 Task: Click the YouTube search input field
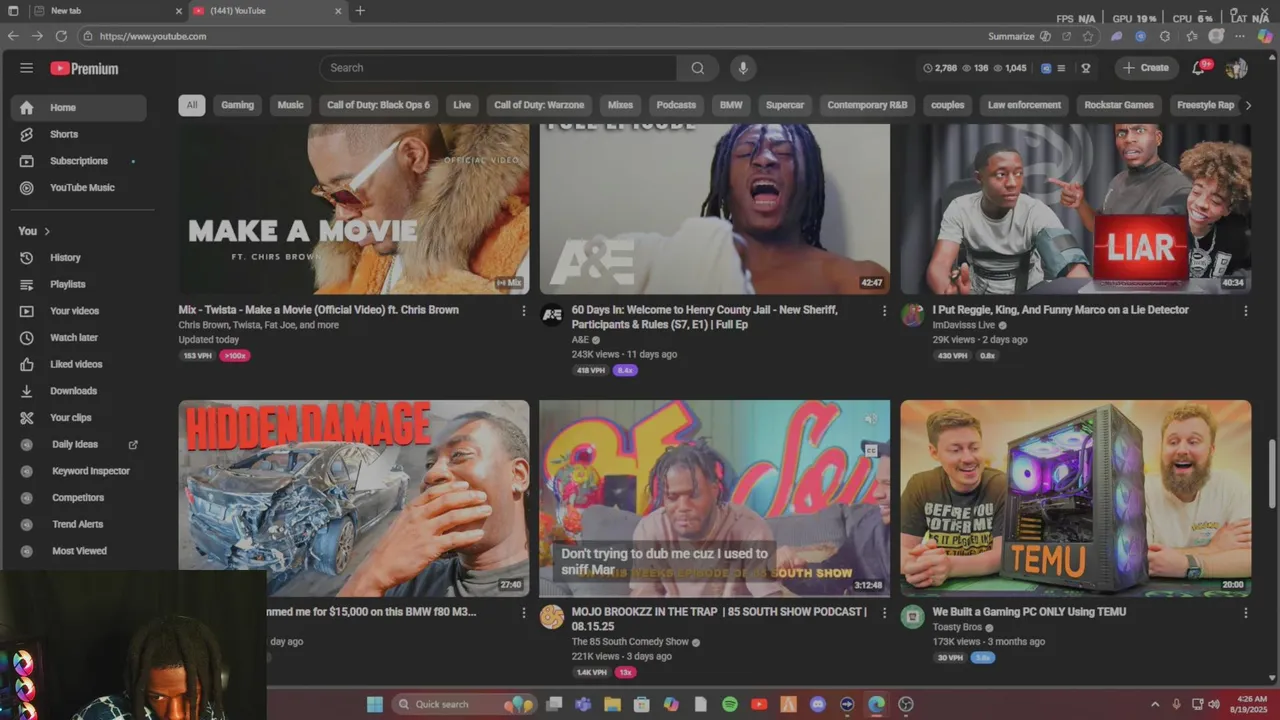pos(498,68)
